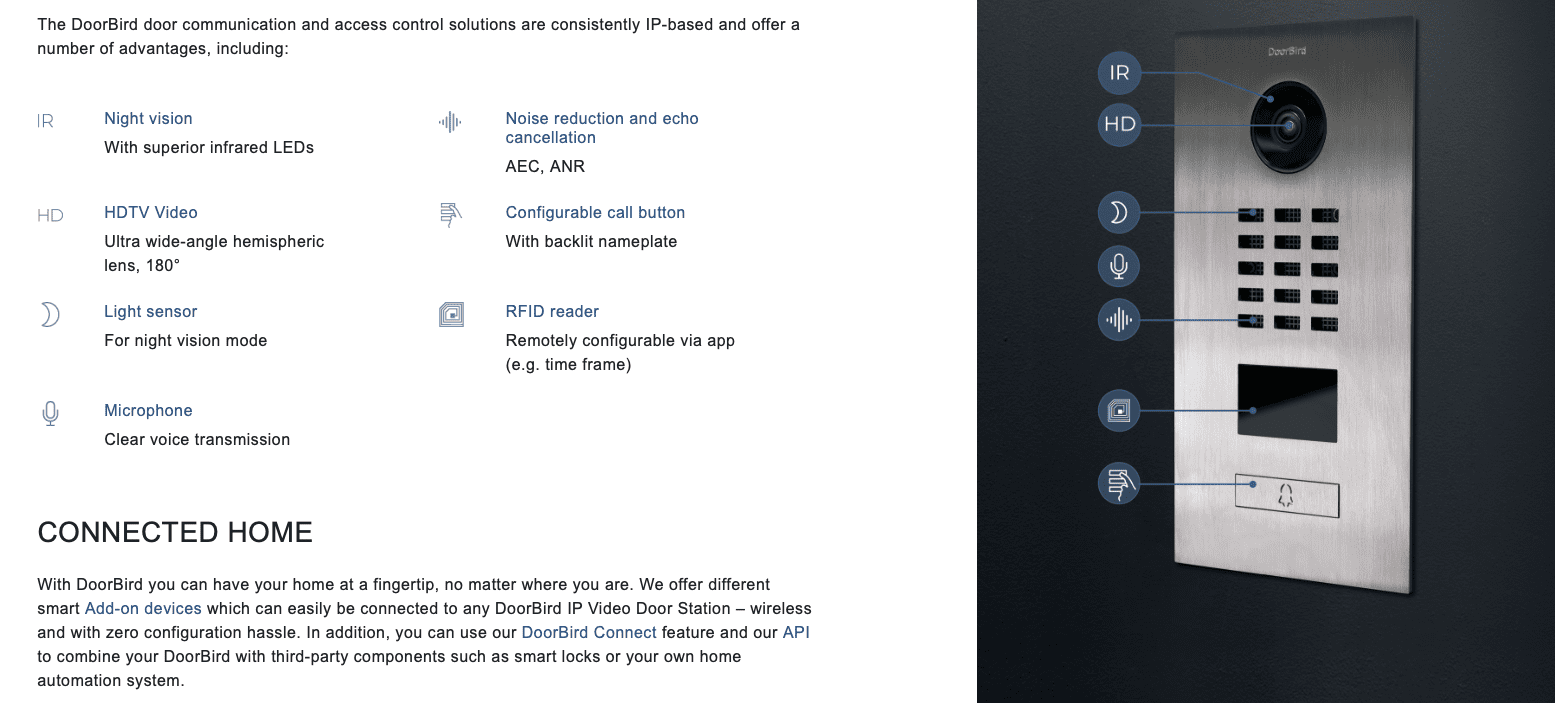Screen dimensions: 1555x703
Task: Follow the API link
Action: tap(796, 632)
